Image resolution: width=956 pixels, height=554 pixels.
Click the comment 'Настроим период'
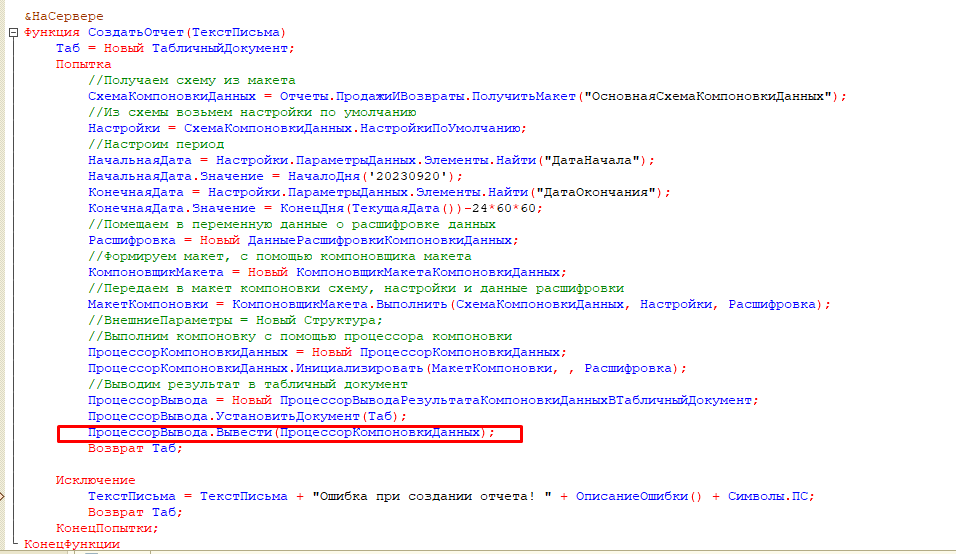tap(156, 144)
